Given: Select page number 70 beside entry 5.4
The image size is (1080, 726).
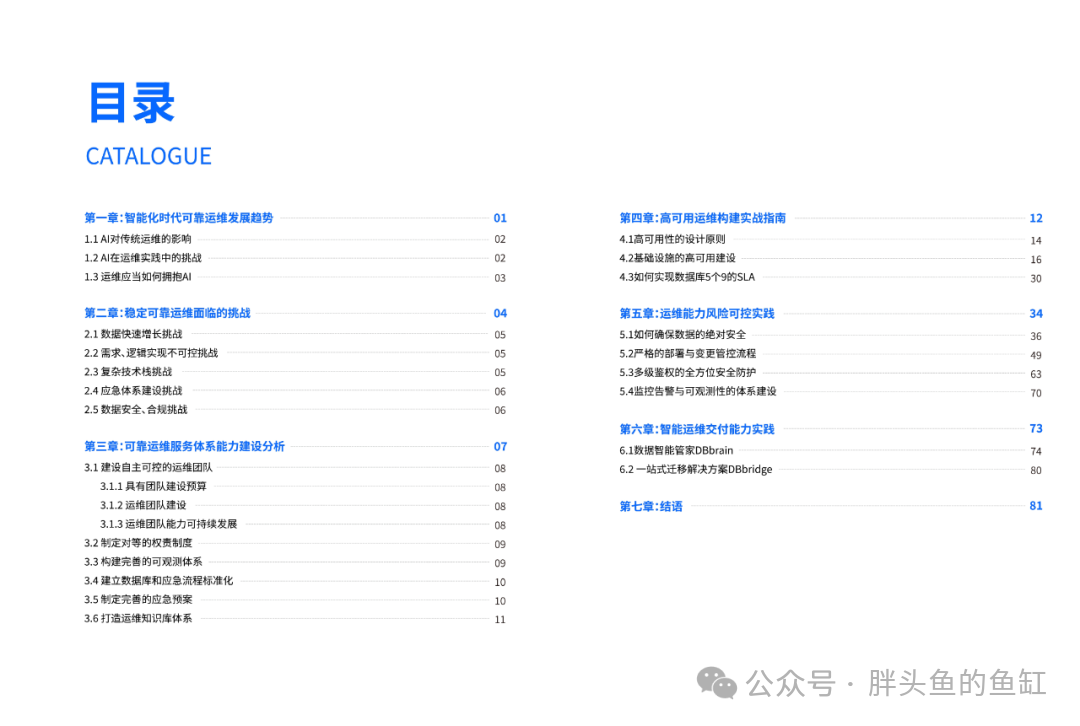Looking at the screenshot, I should click(x=1036, y=393).
